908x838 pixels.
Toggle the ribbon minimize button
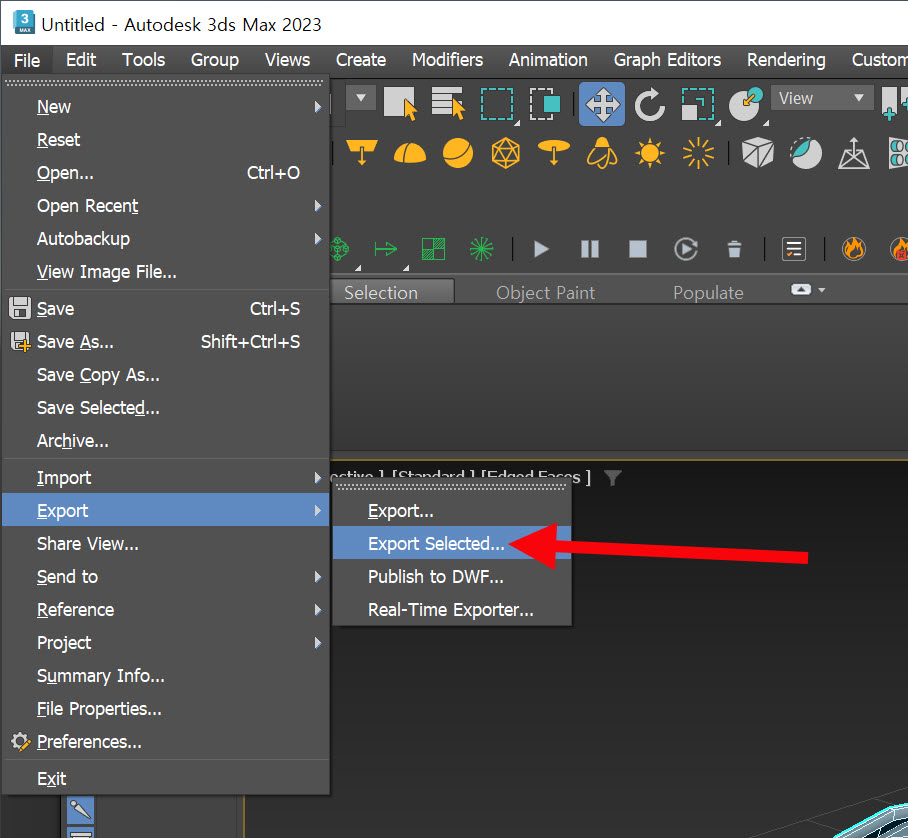(801, 289)
